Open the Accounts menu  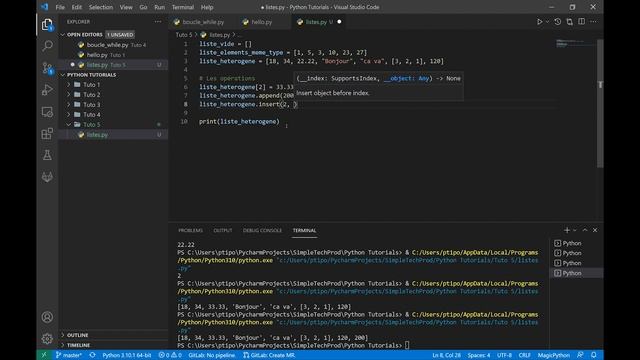point(47,317)
